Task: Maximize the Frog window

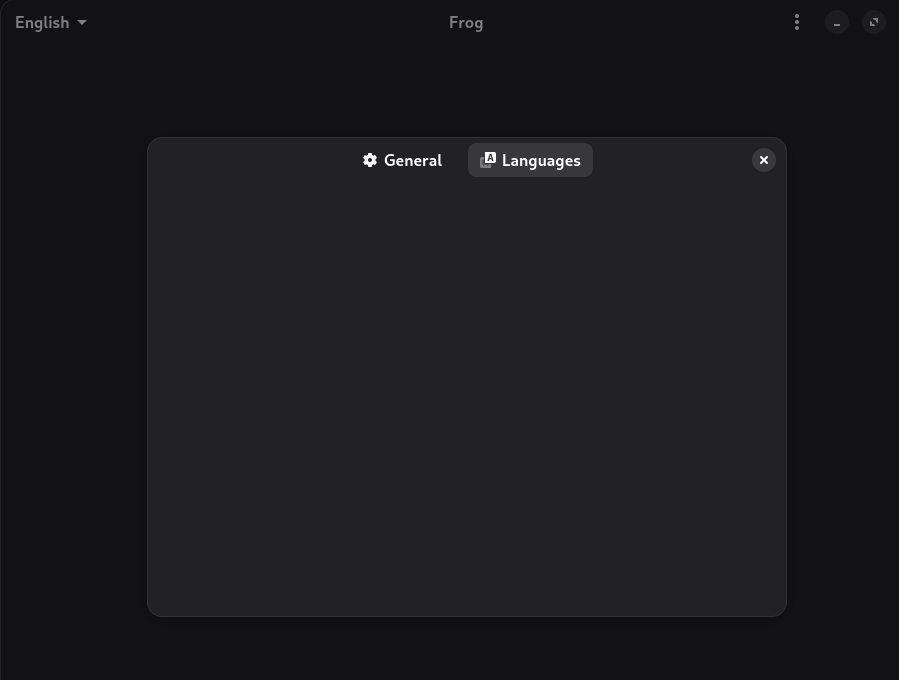Action: point(874,22)
